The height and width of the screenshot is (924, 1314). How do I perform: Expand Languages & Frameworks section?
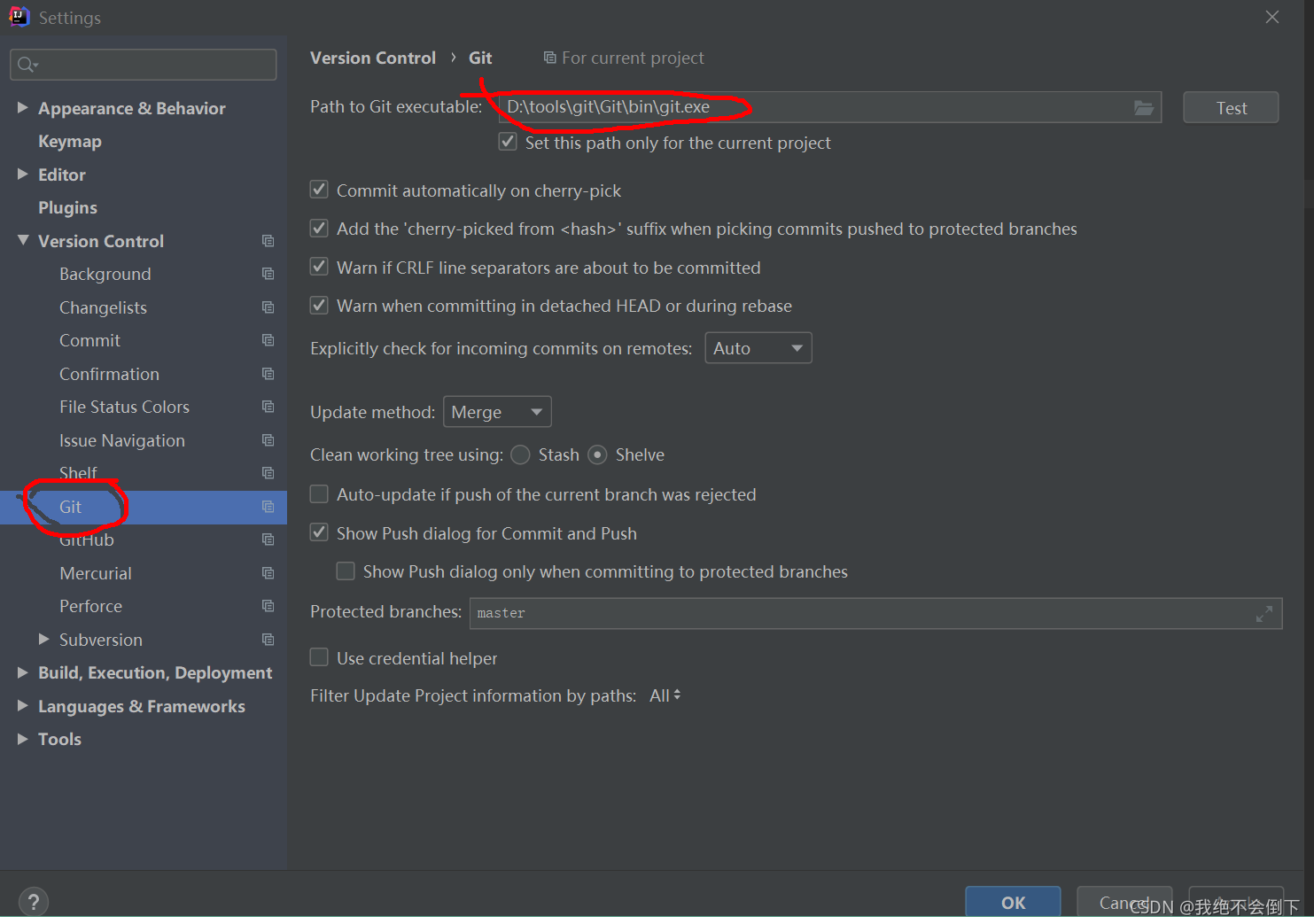point(22,705)
